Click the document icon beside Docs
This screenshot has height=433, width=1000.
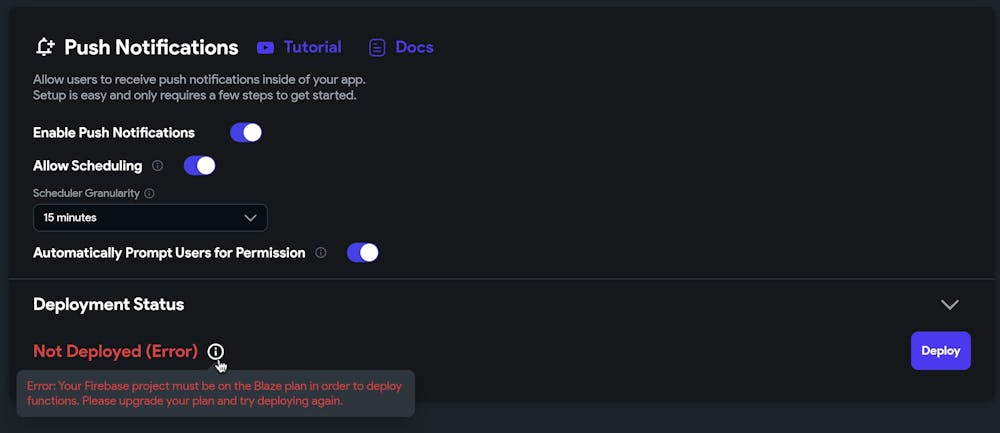(x=377, y=47)
